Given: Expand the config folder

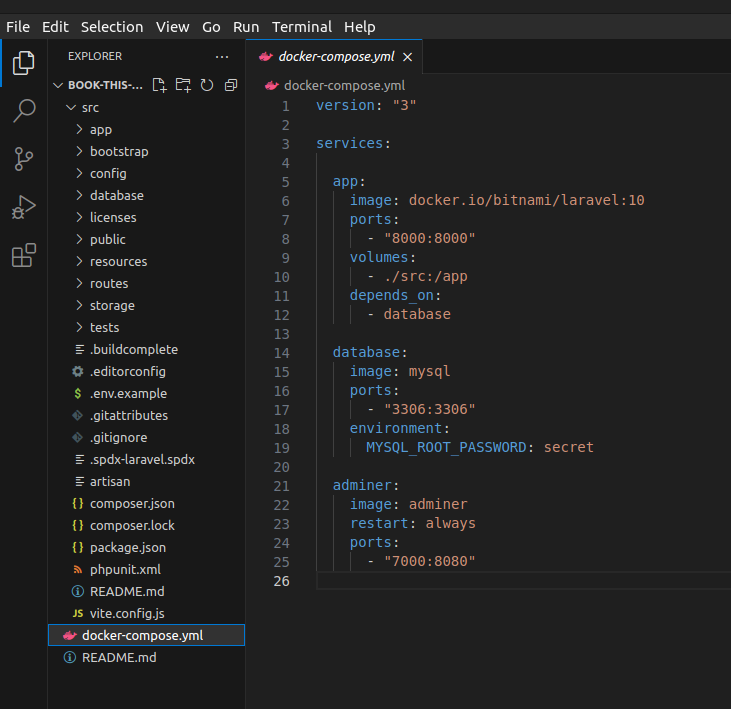Looking at the screenshot, I should [x=79, y=173].
